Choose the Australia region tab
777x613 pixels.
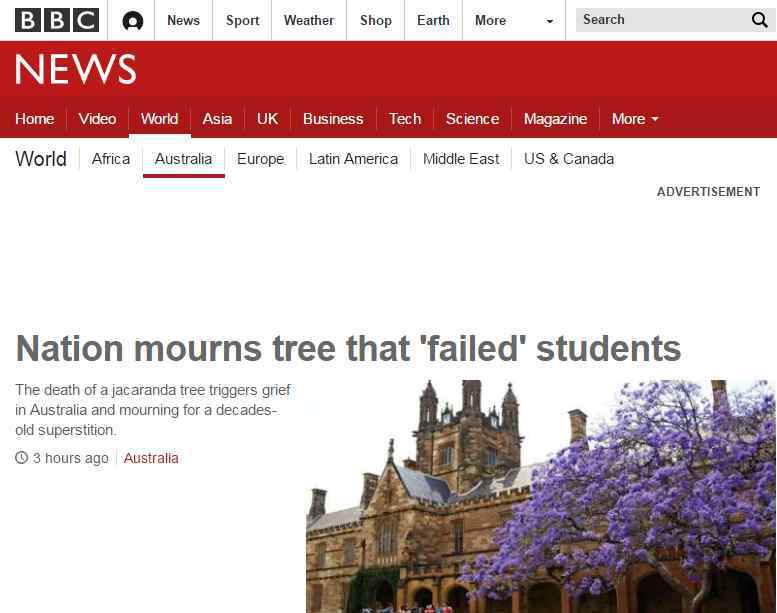[183, 159]
